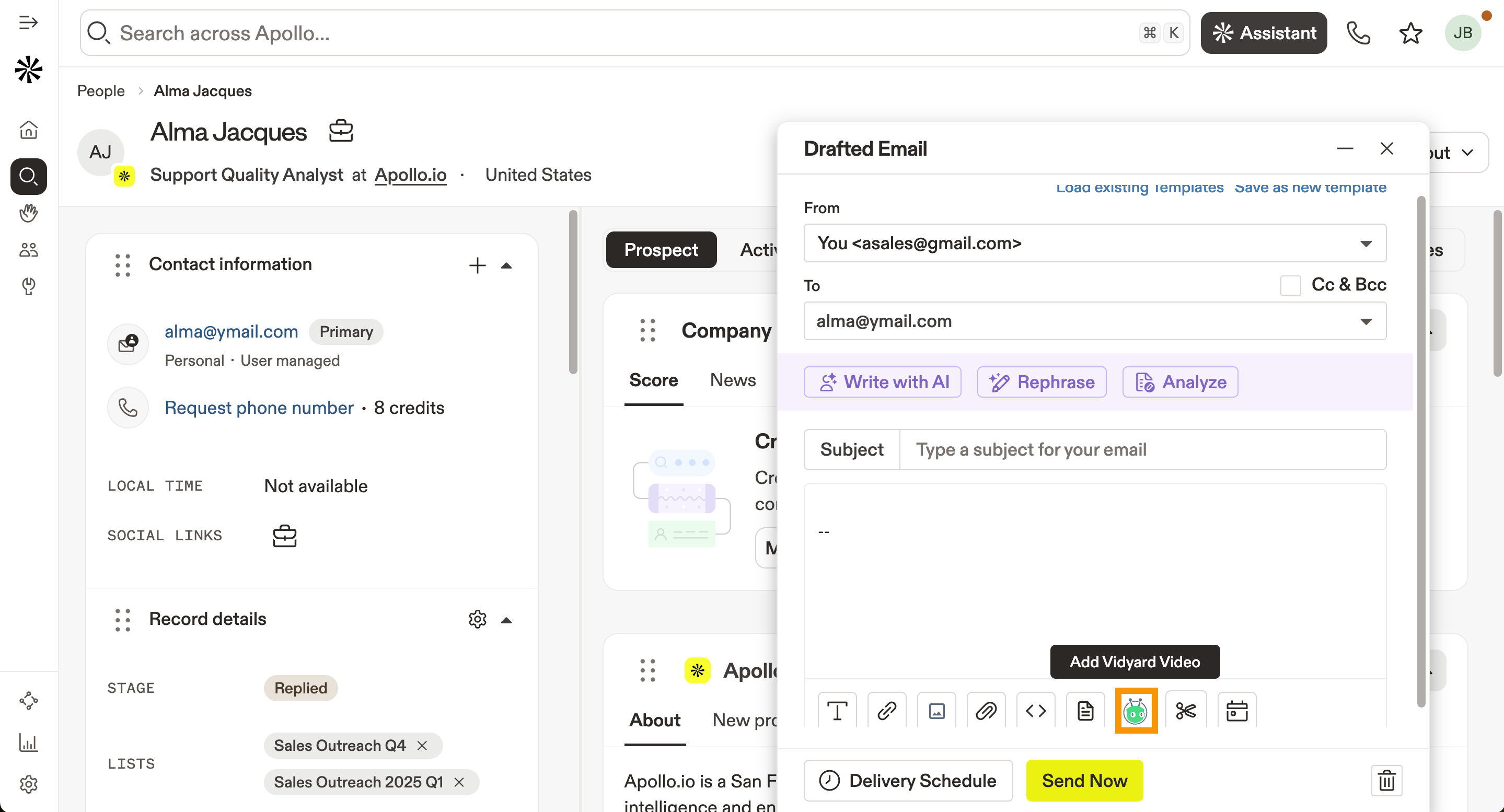Click the attach file paperclip icon
Viewport: 1504px width, 812px height.
click(986, 711)
